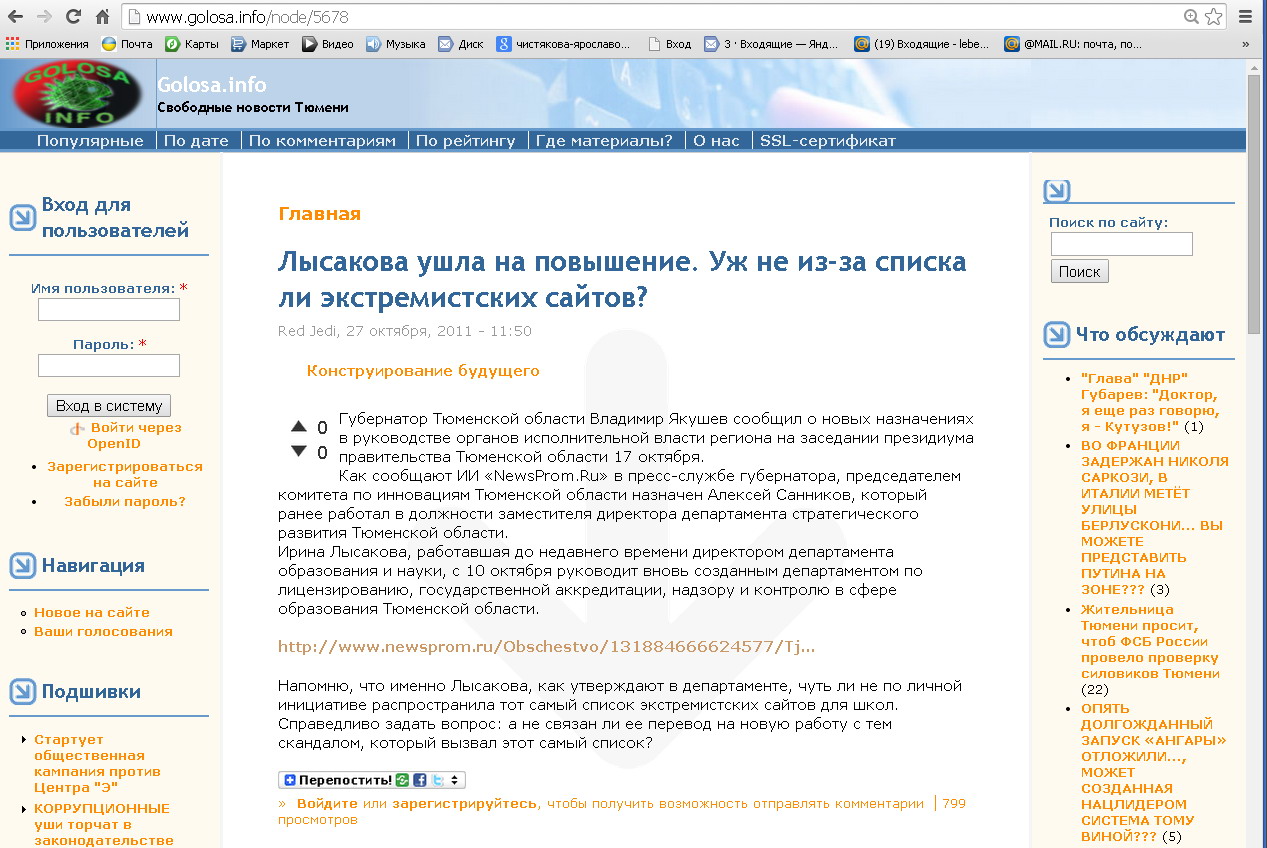Vote up with the up arrow

[298, 426]
